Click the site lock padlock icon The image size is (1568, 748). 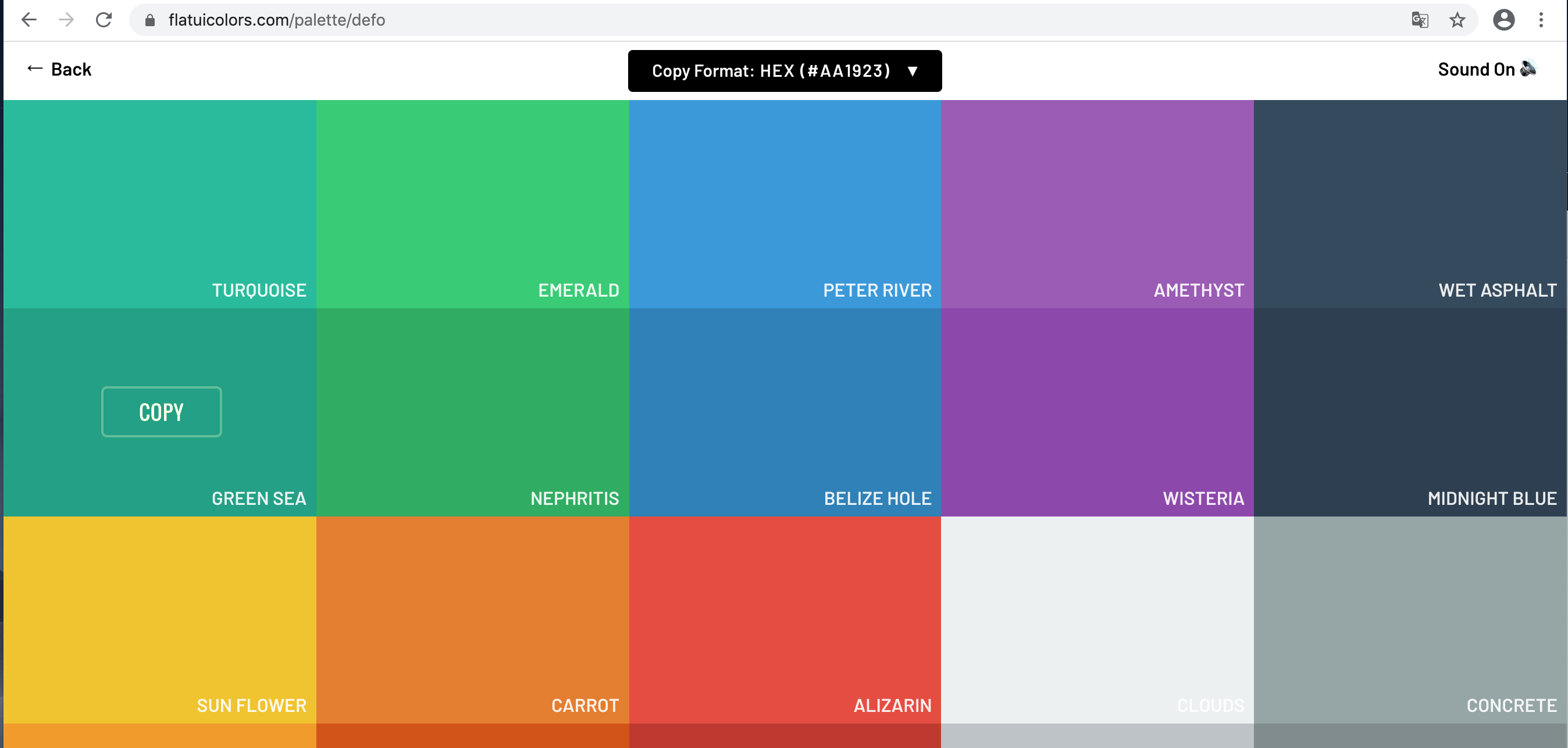[x=149, y=20]
